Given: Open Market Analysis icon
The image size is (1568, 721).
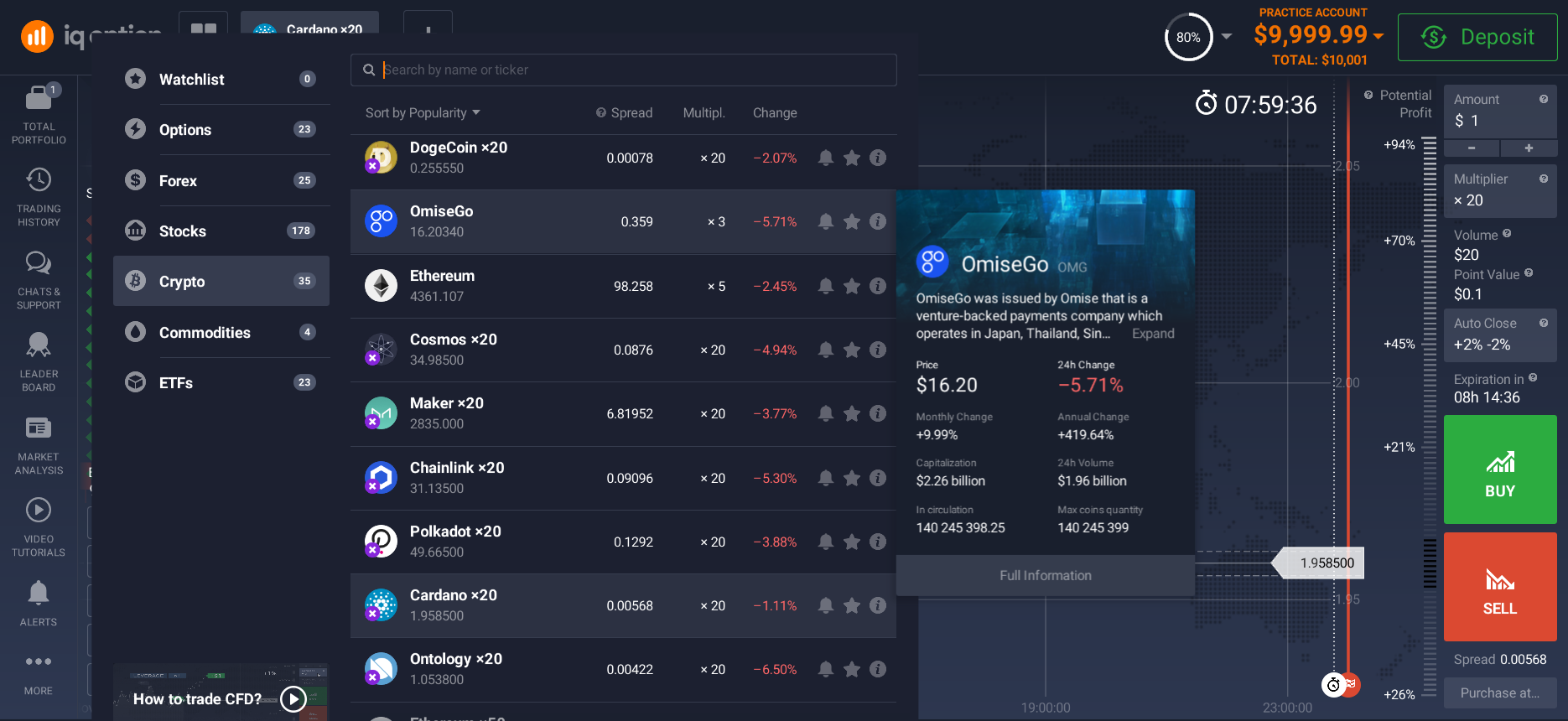Looking at the screenshot, I should 39,428.
